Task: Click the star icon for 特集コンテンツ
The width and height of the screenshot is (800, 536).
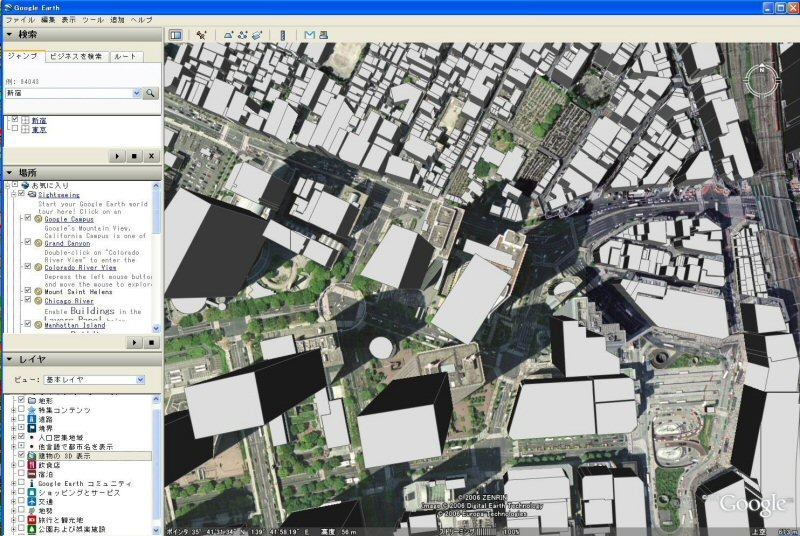Action: [x=32, y=410]
